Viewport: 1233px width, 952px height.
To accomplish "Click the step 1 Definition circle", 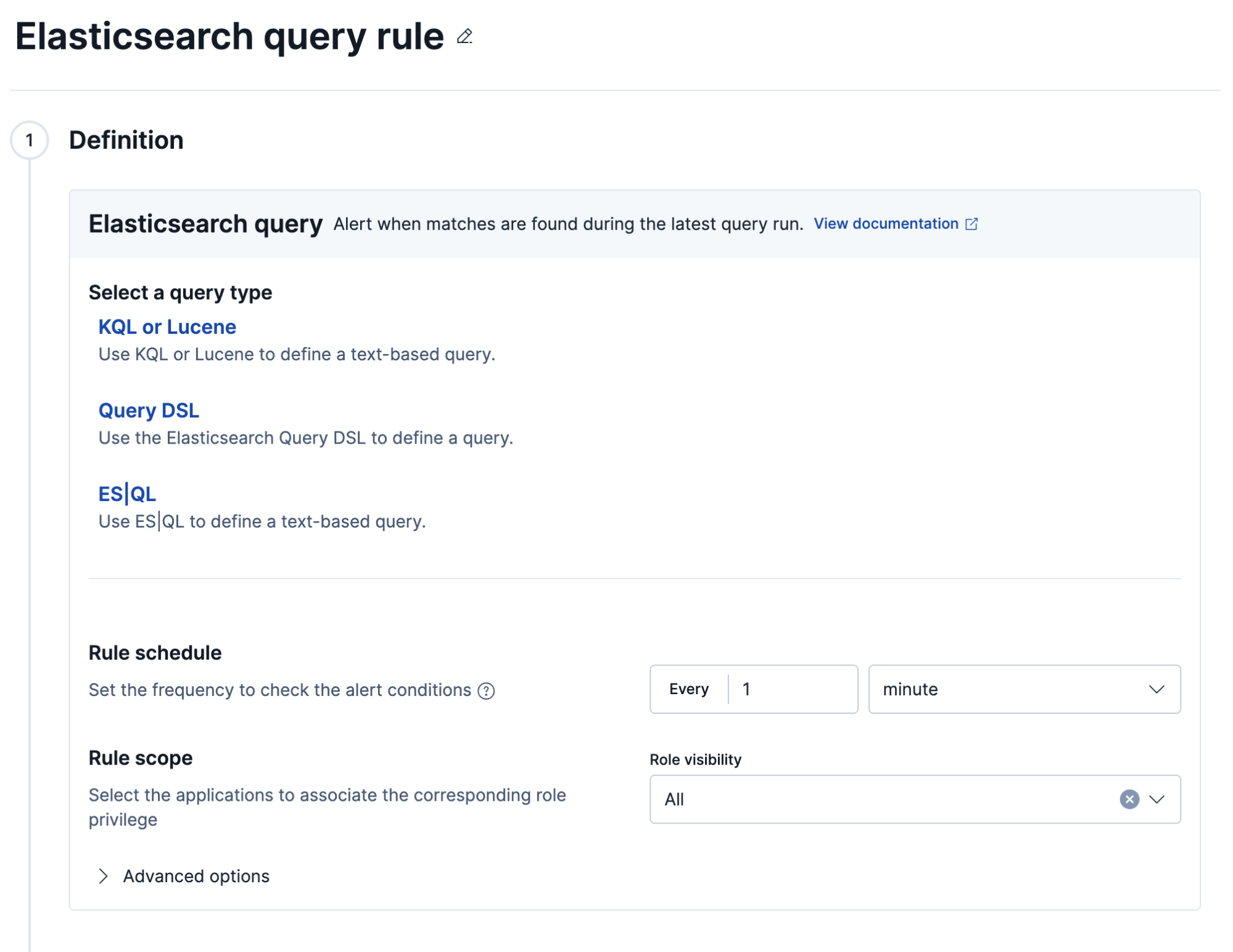I will point(29,141).
